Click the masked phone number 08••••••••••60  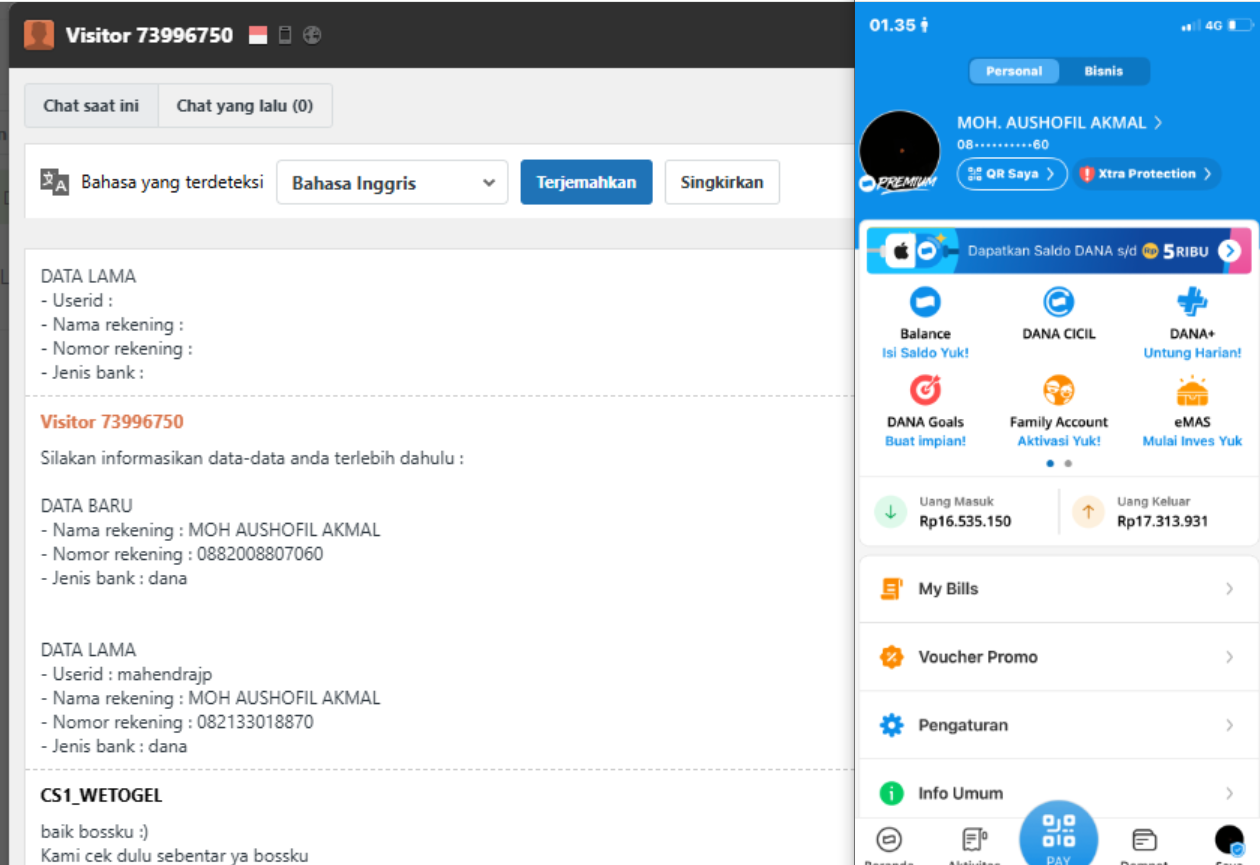(1003, 145)
